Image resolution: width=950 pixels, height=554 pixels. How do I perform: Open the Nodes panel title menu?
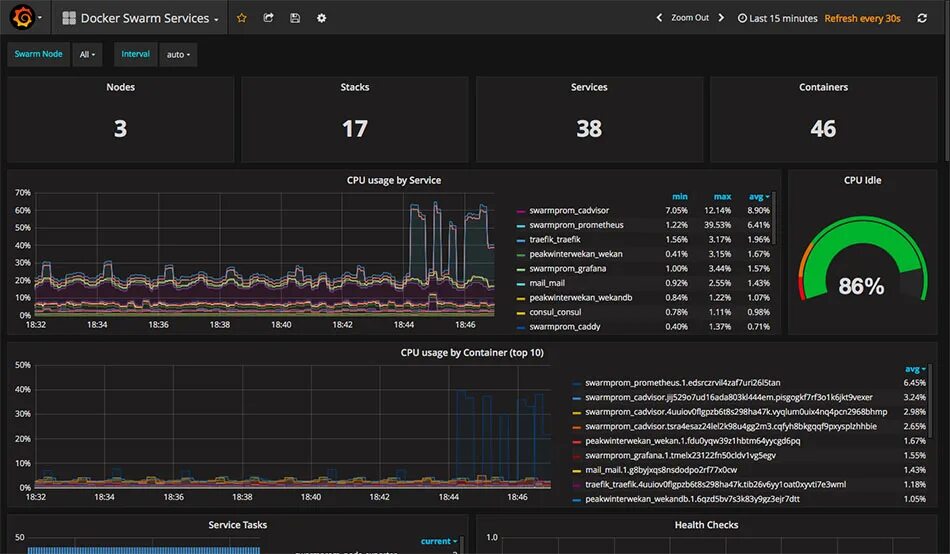(x=121, y=87)
